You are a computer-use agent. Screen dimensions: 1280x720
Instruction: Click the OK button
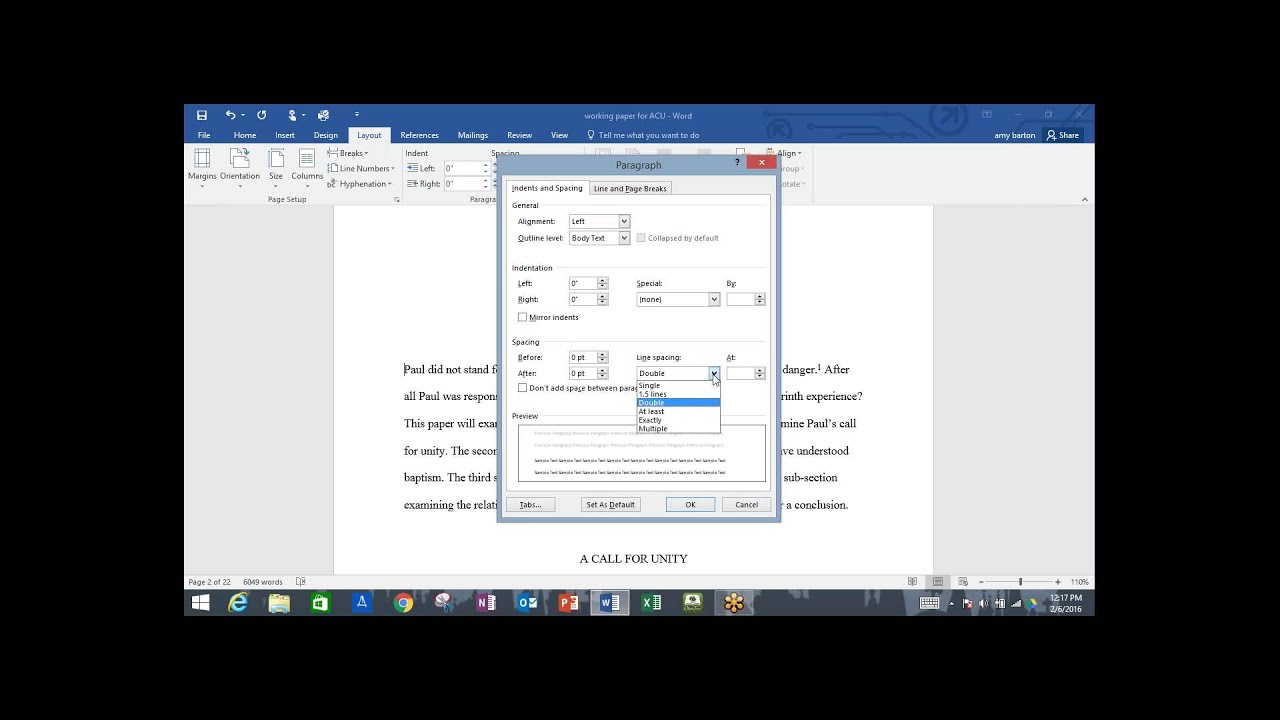(x=690, y=504)
